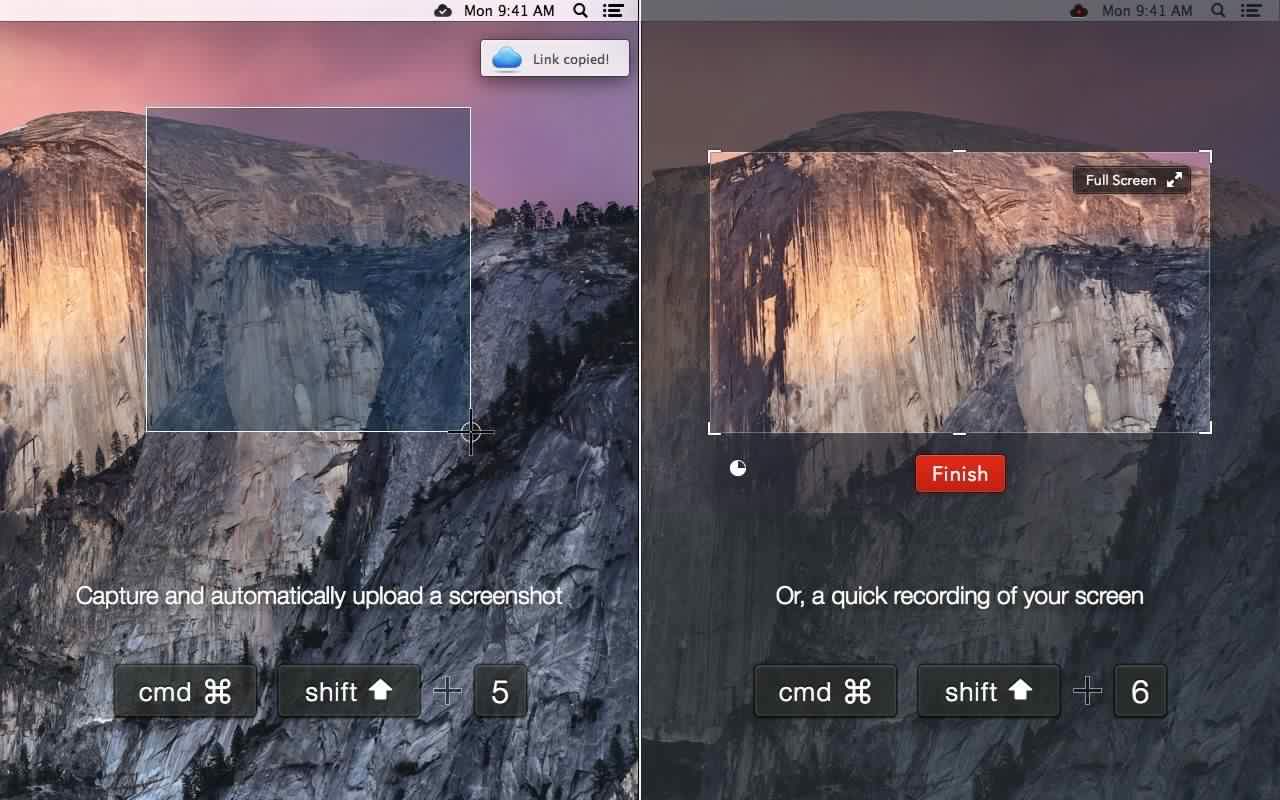Screen dimensions: 1280x800
Task: Click the red recording cloud icon in right menu bar
Action: pyautogui.click(x=1079, y=11)
